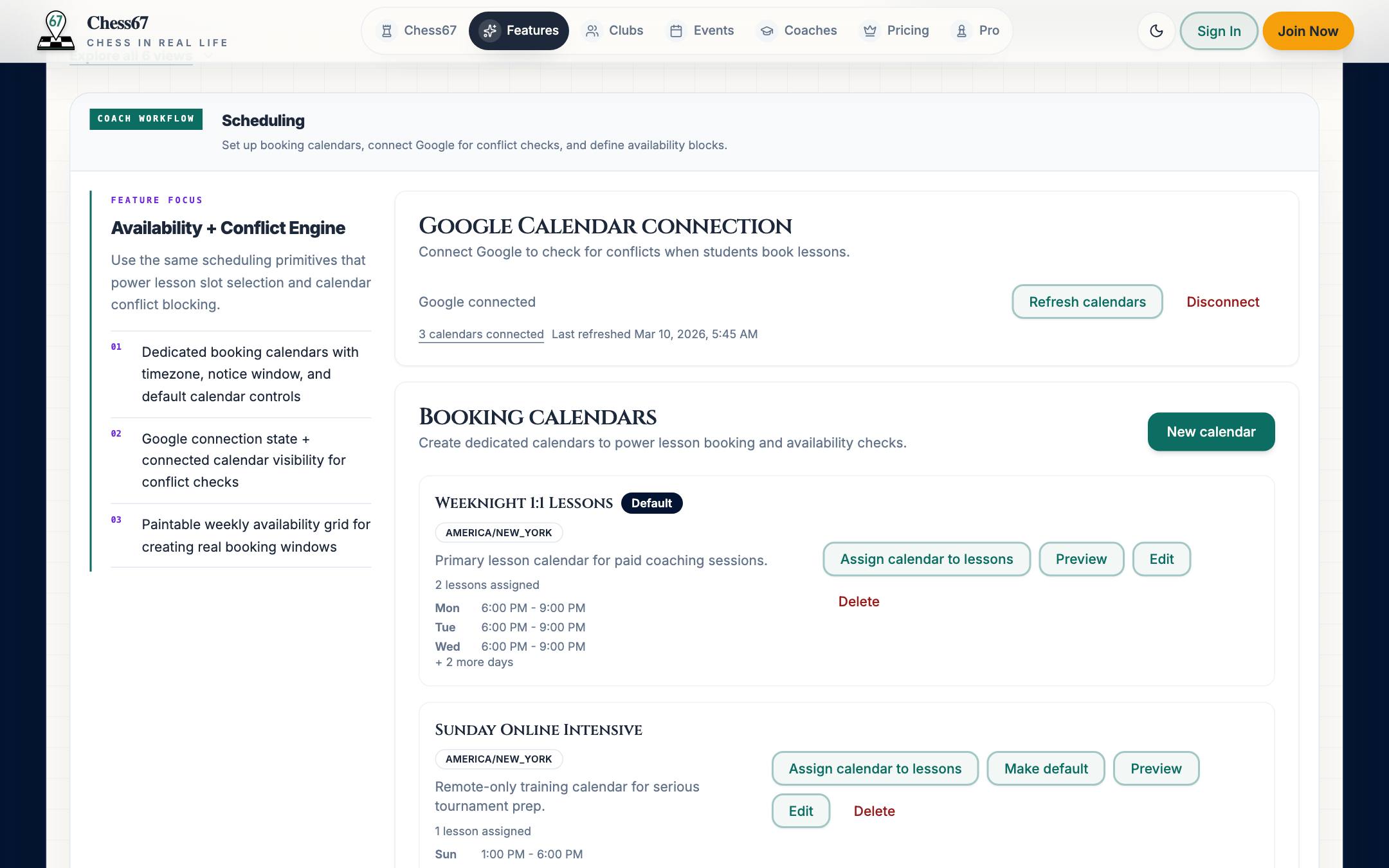Open the Chess67 nav item
Image resolution: width=1389 pixels, height=868 pixels.
[417, 31]
